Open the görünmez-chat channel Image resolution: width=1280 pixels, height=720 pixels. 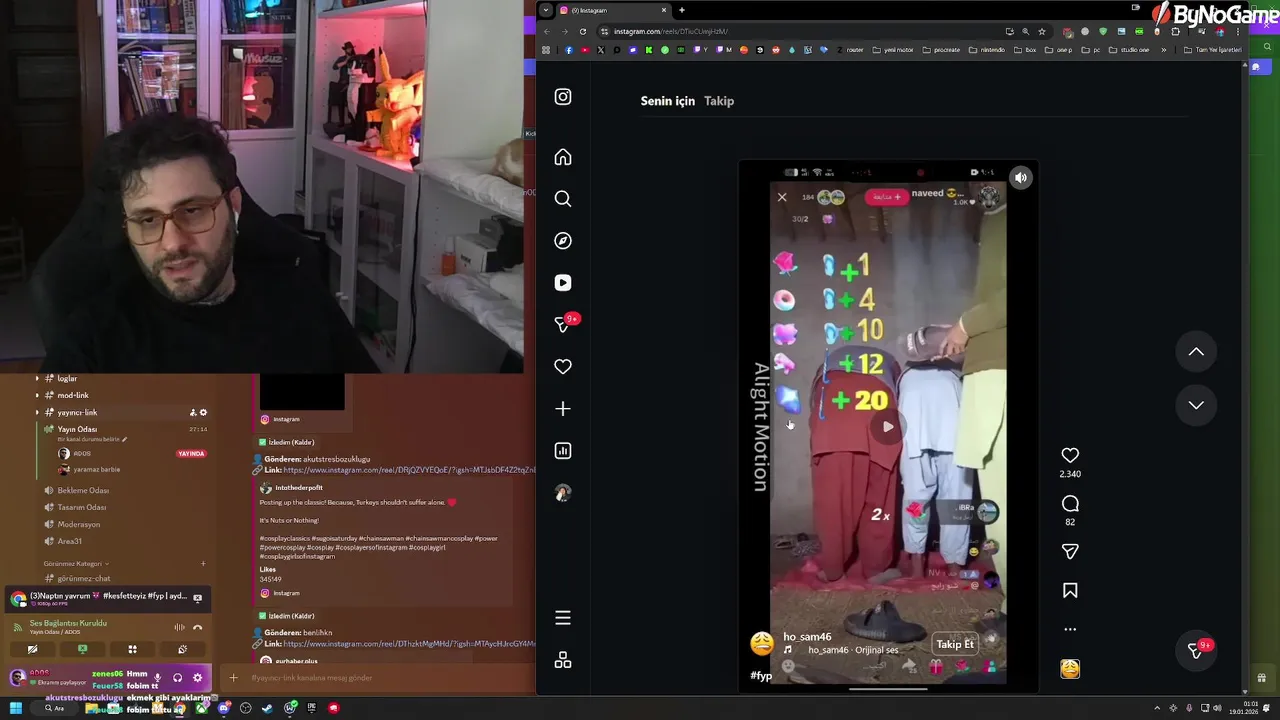point(84,578)
